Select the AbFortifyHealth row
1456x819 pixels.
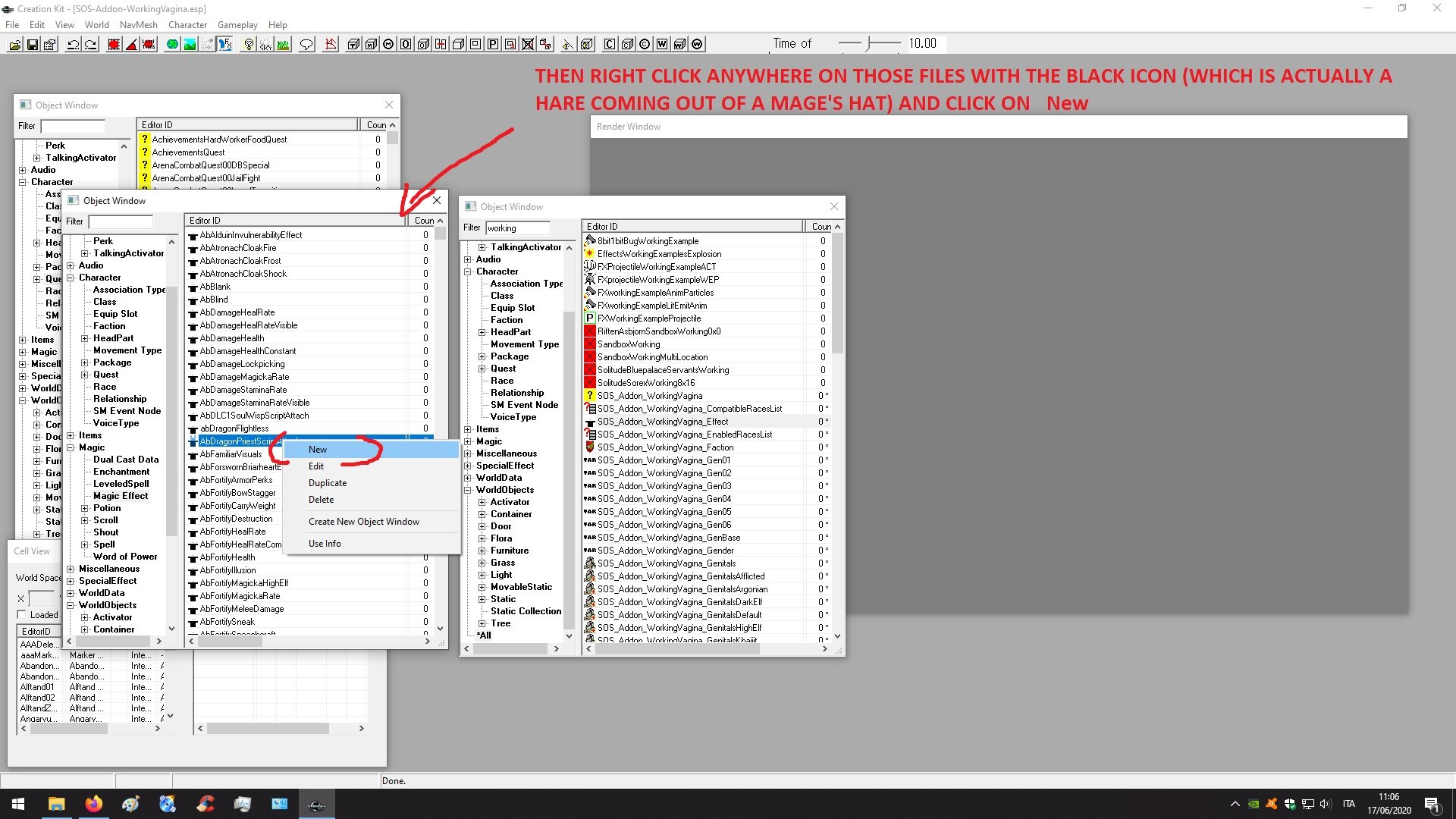point(309,557)
